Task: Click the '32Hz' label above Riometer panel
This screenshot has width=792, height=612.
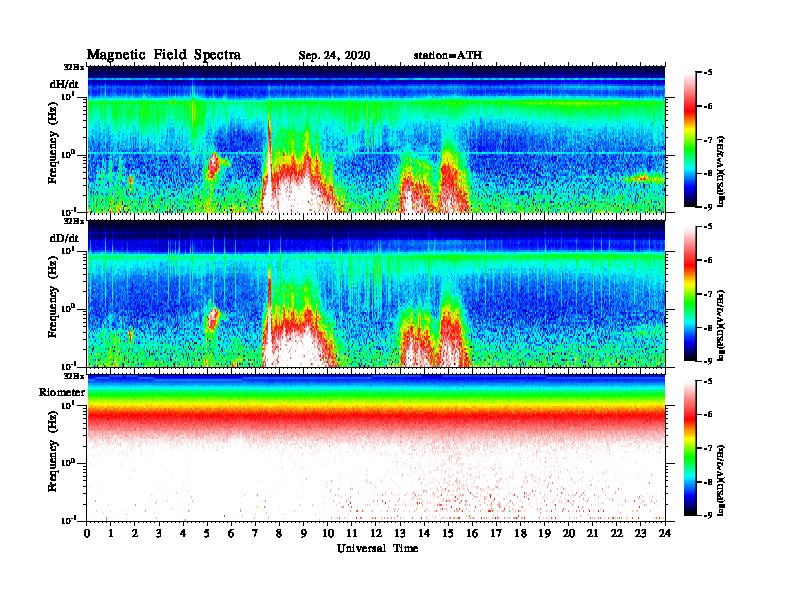Action: (73, 376)
